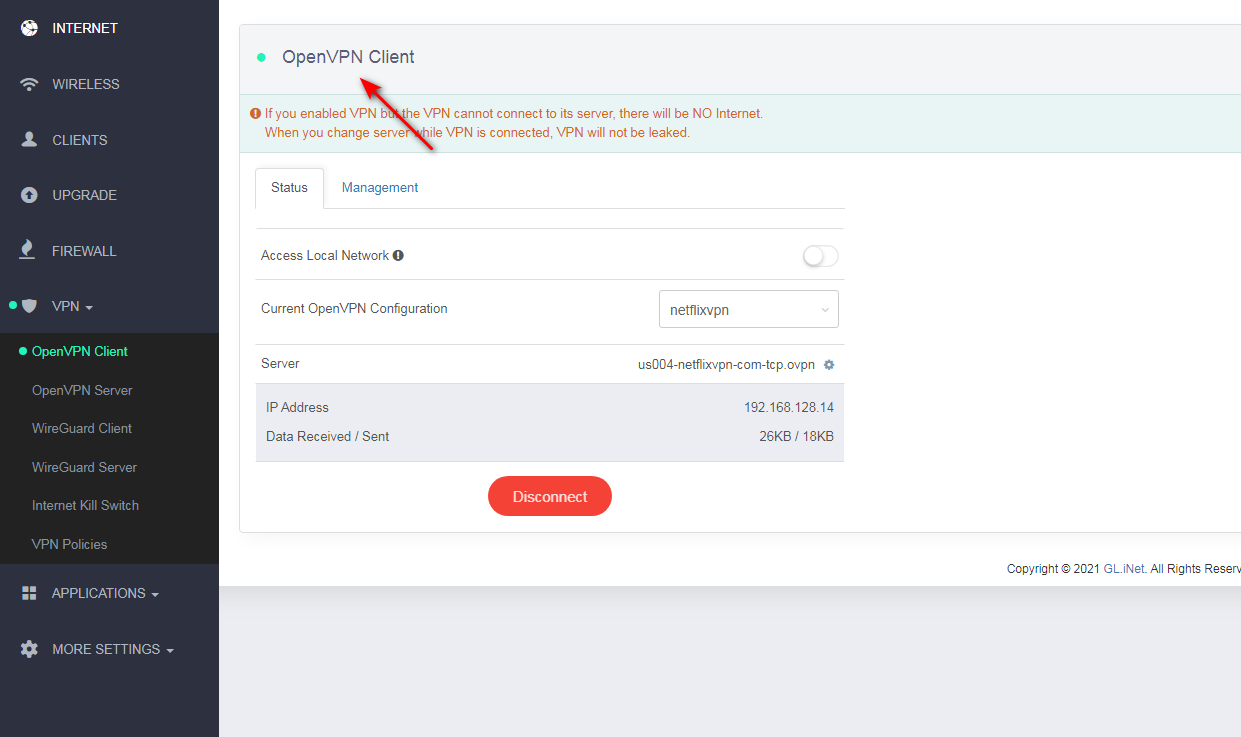The height and width of the screenshot is (737, 1241).
Task: Collapse the VPN menu section
Action: click(72, 306)
